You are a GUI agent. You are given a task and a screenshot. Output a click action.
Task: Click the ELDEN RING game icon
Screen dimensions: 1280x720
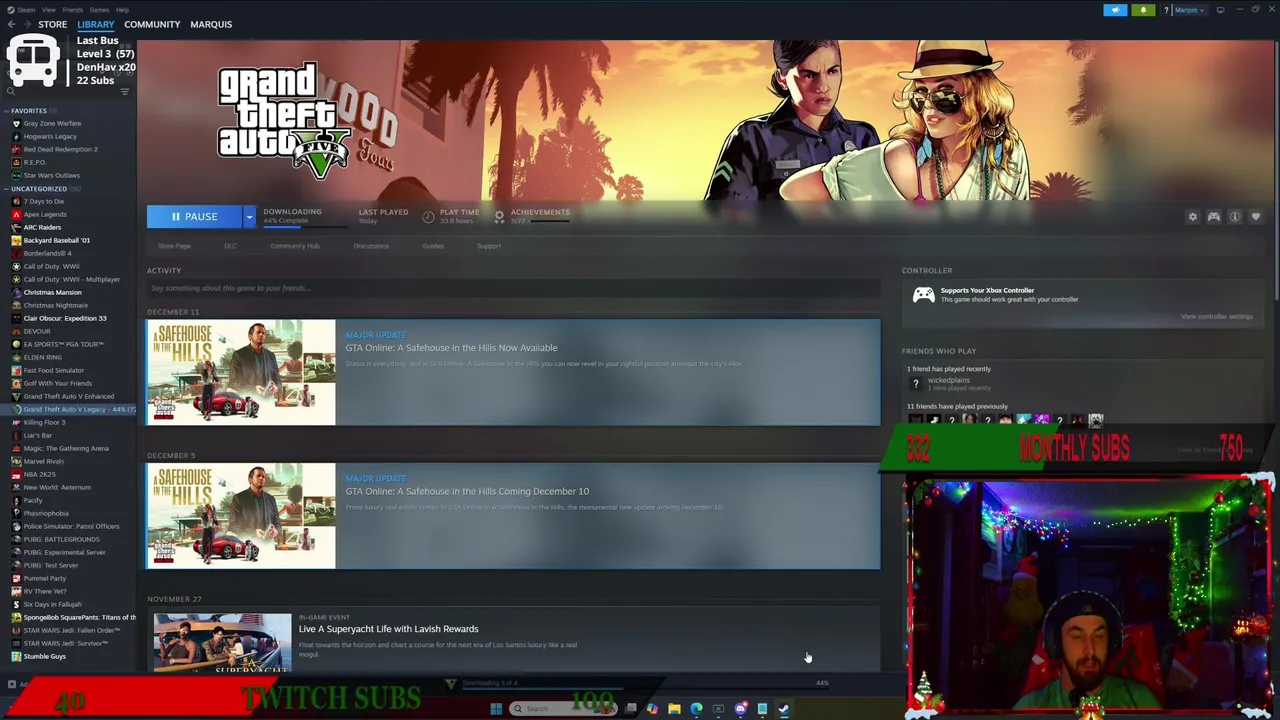coord(16,357)
